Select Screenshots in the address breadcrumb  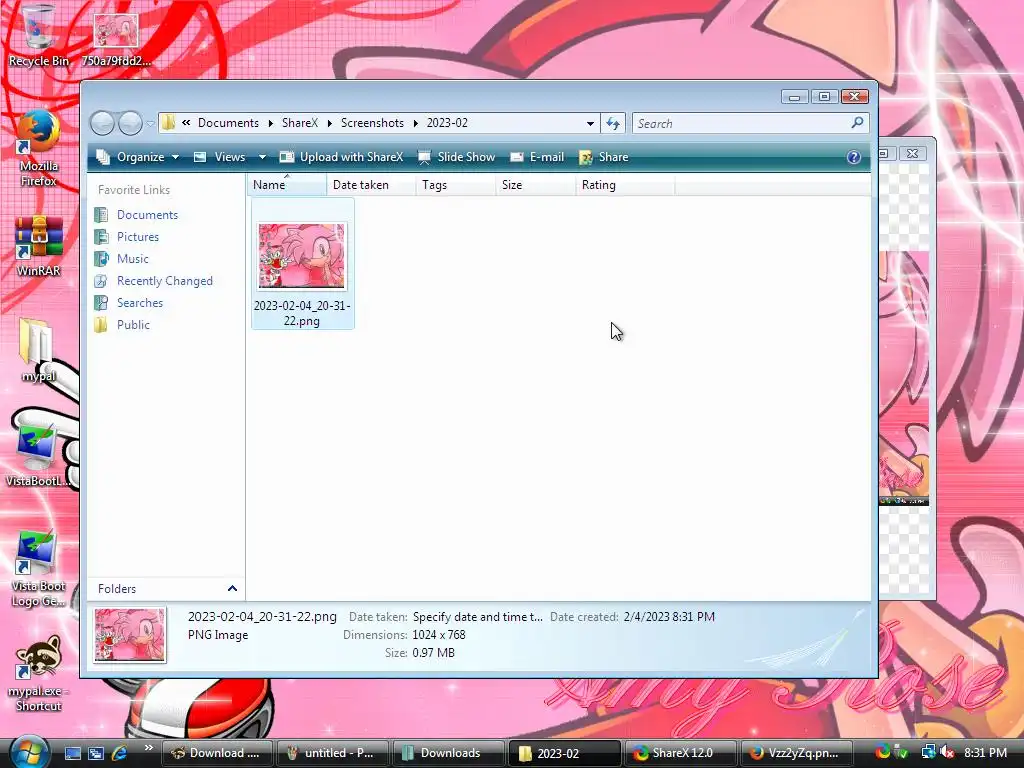(372, 123)
